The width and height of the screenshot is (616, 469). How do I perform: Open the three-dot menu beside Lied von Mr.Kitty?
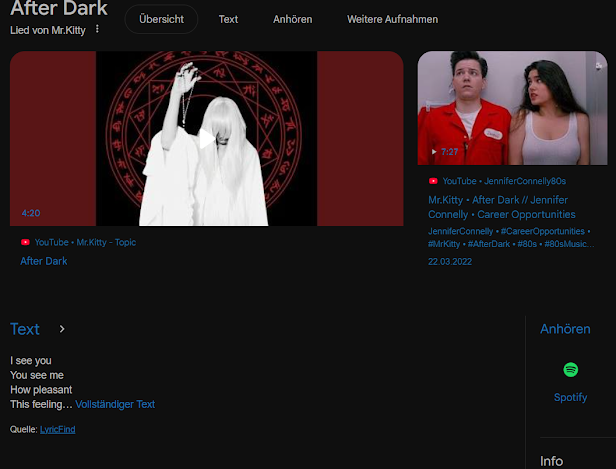coord(97,29)
